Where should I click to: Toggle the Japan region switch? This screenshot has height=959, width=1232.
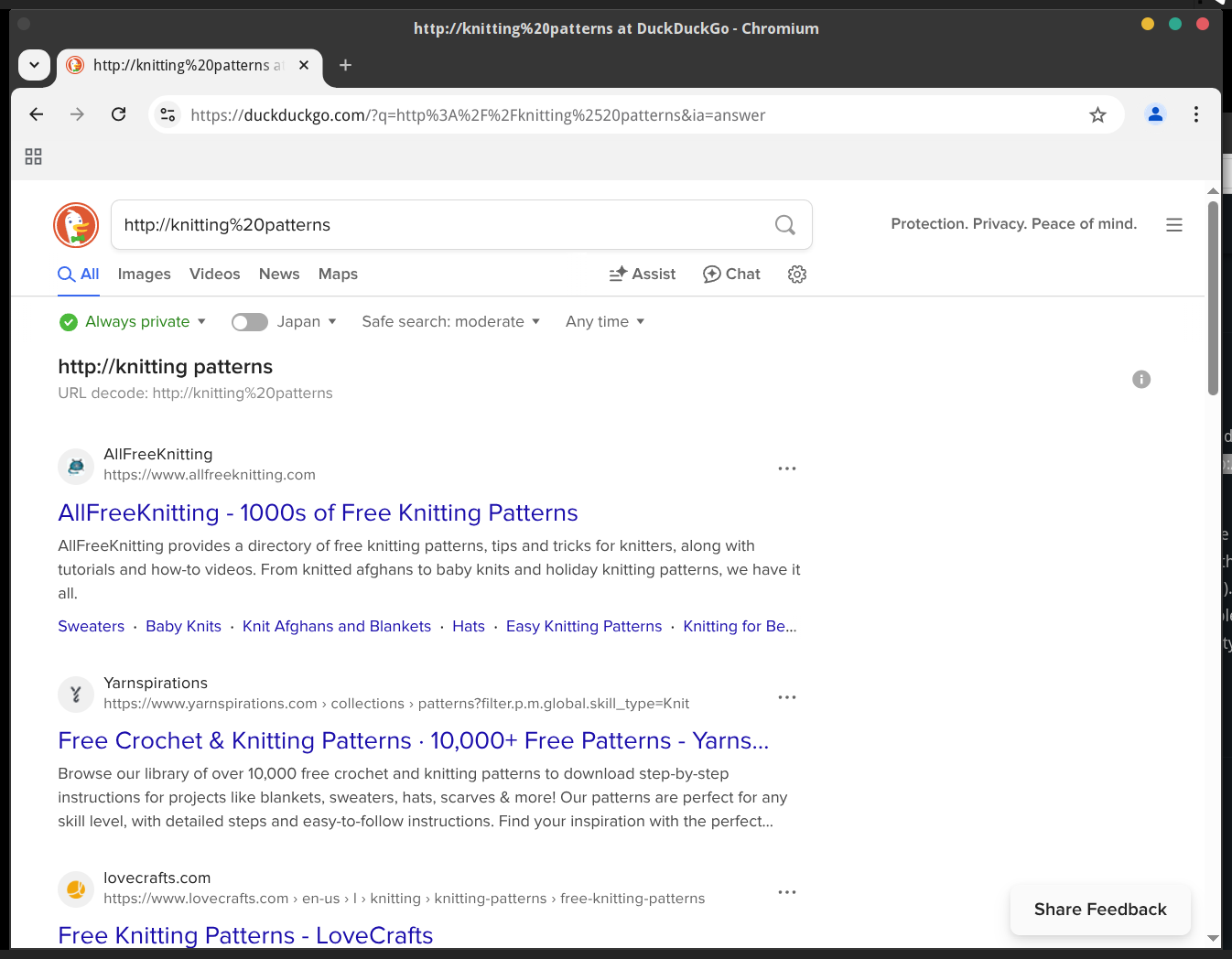(x=249, y=322)
